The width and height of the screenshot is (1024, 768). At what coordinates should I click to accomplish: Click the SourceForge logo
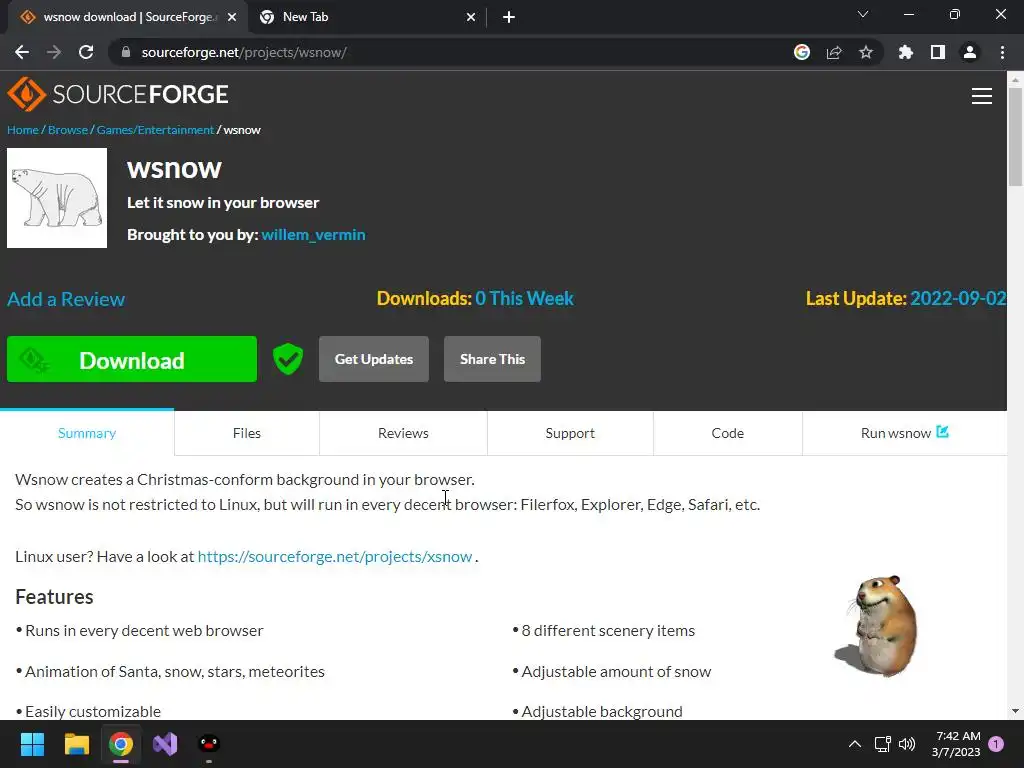tap(118, 95)
